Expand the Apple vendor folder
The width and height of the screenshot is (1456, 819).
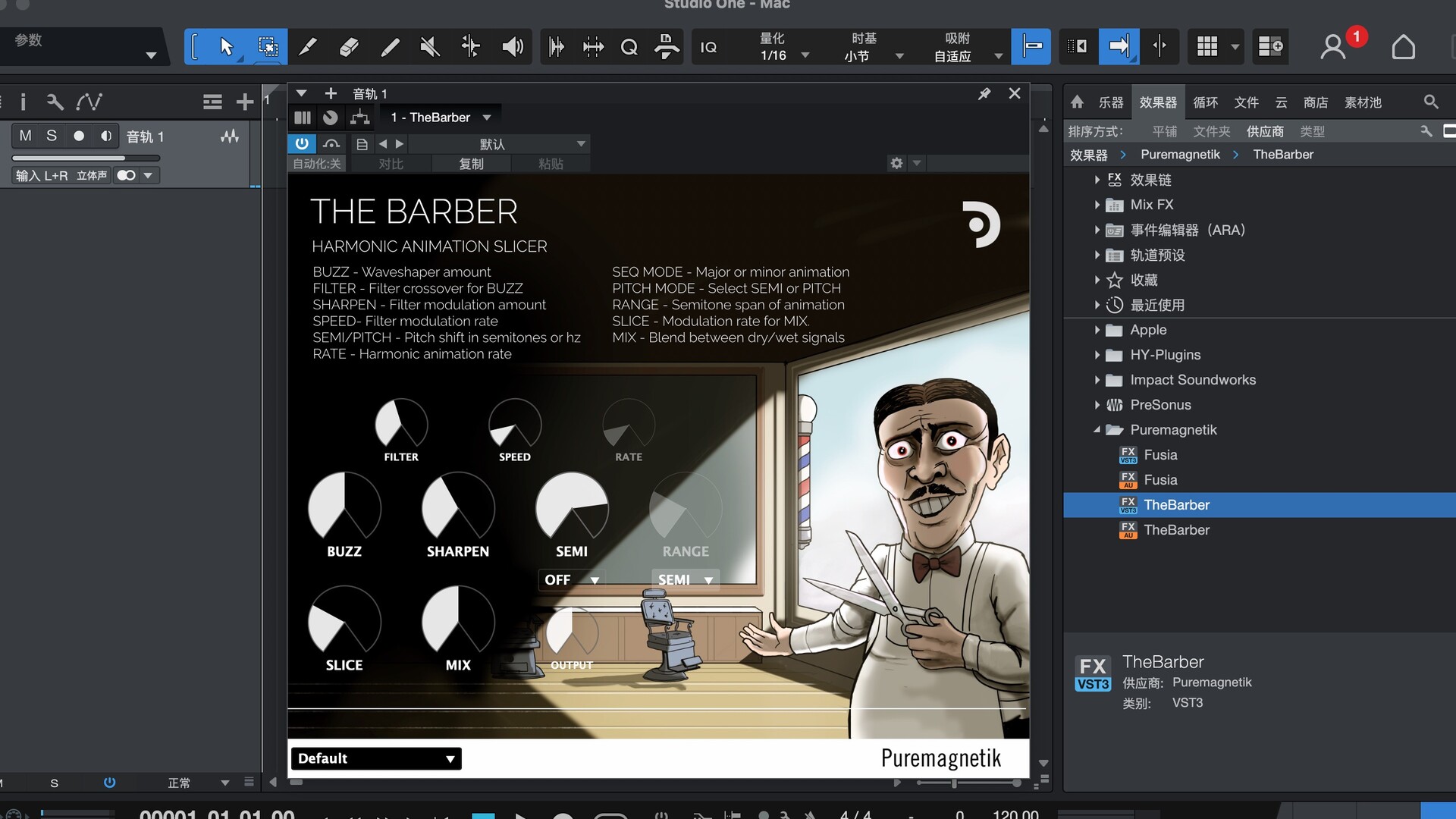[x=1097, y=330]
